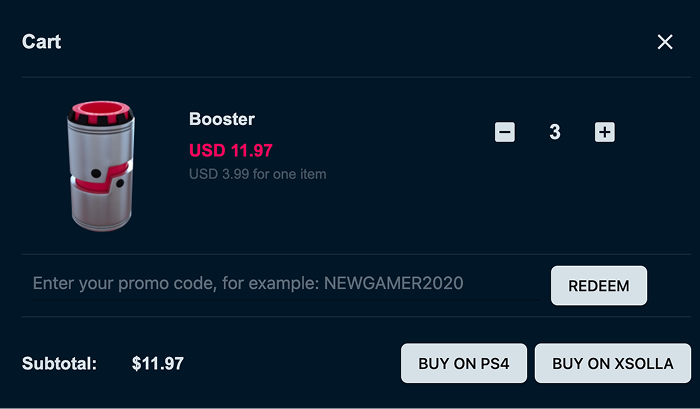Image resolution: width=700 pixels, height=409 pixels.
Task: Increase Booster quantity with plus button
Action: (x=604, y=132)
